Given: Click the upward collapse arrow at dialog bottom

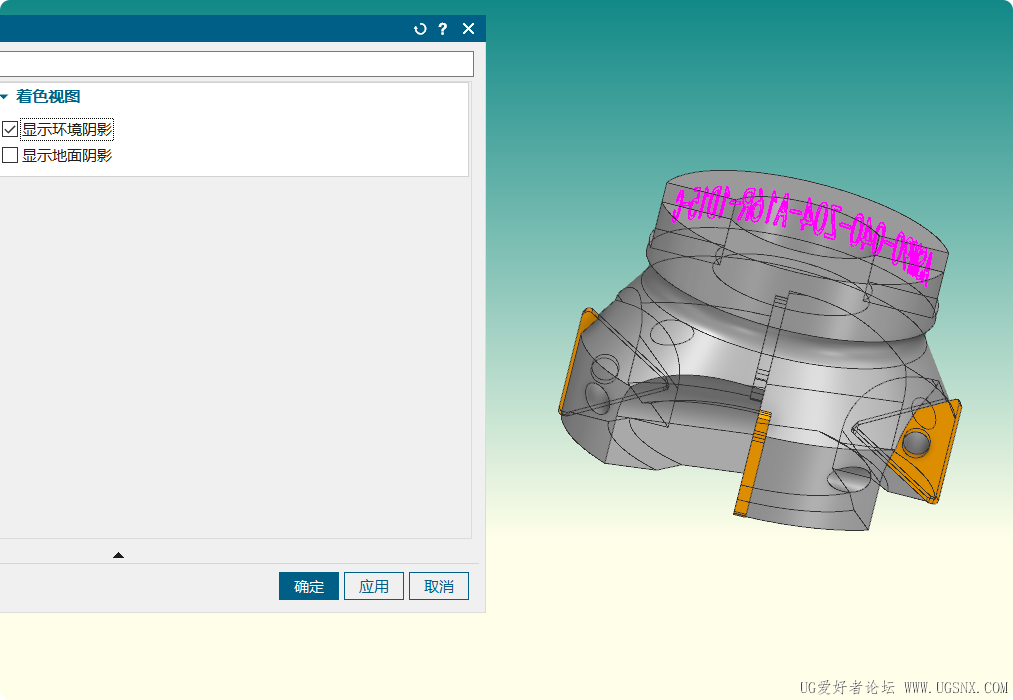Looking at the screenshot, I should pos(119,555).
